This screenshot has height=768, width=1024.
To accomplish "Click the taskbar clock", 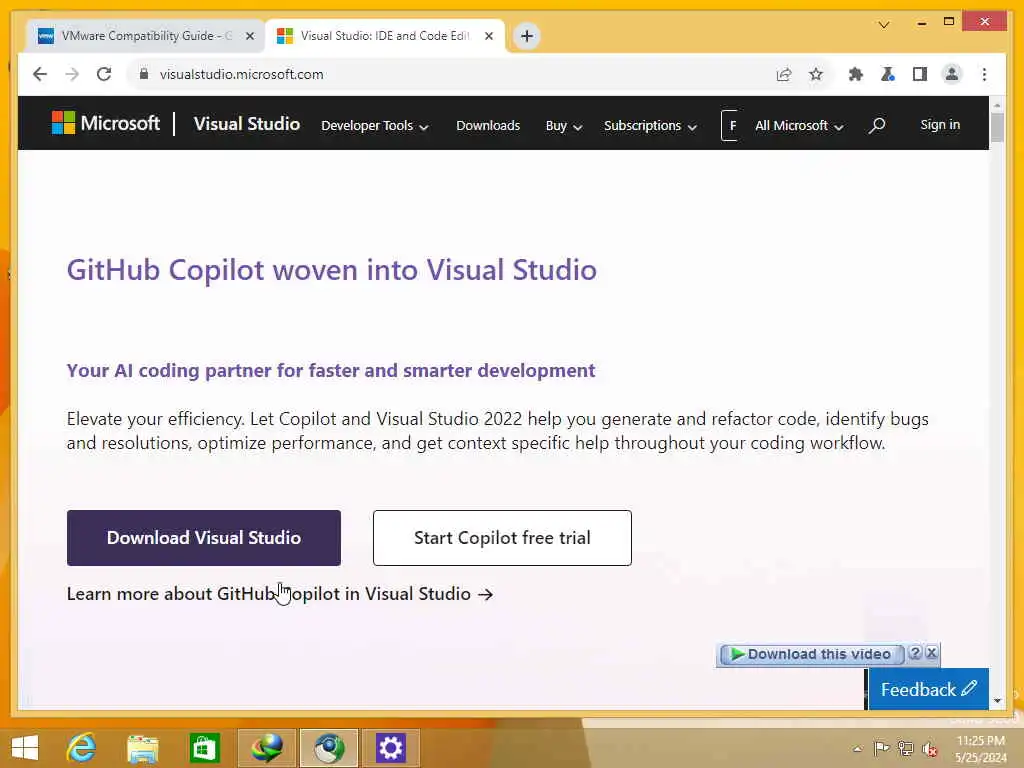I will (x=981, y=749).
